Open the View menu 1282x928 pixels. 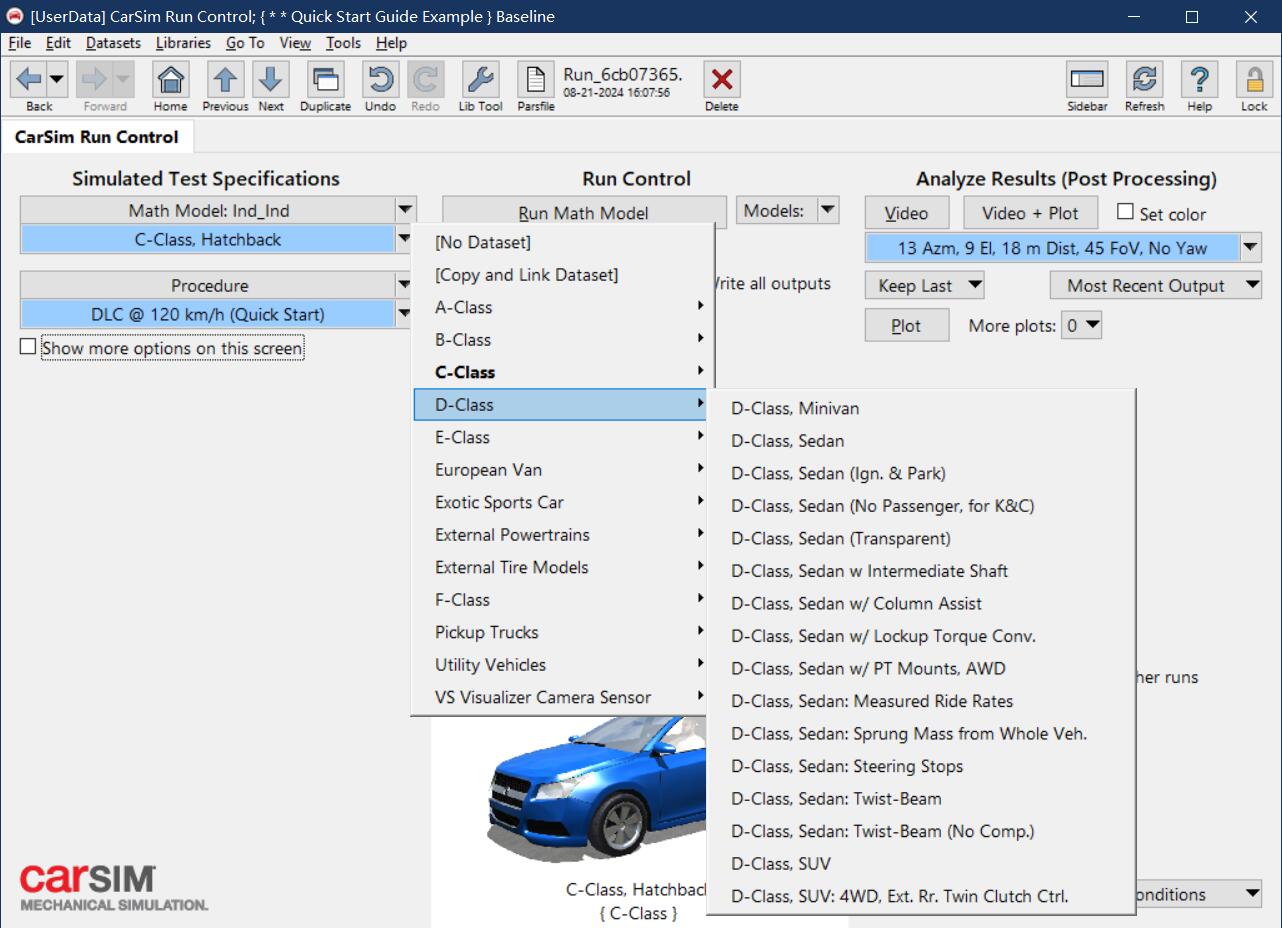click(295, 43)
